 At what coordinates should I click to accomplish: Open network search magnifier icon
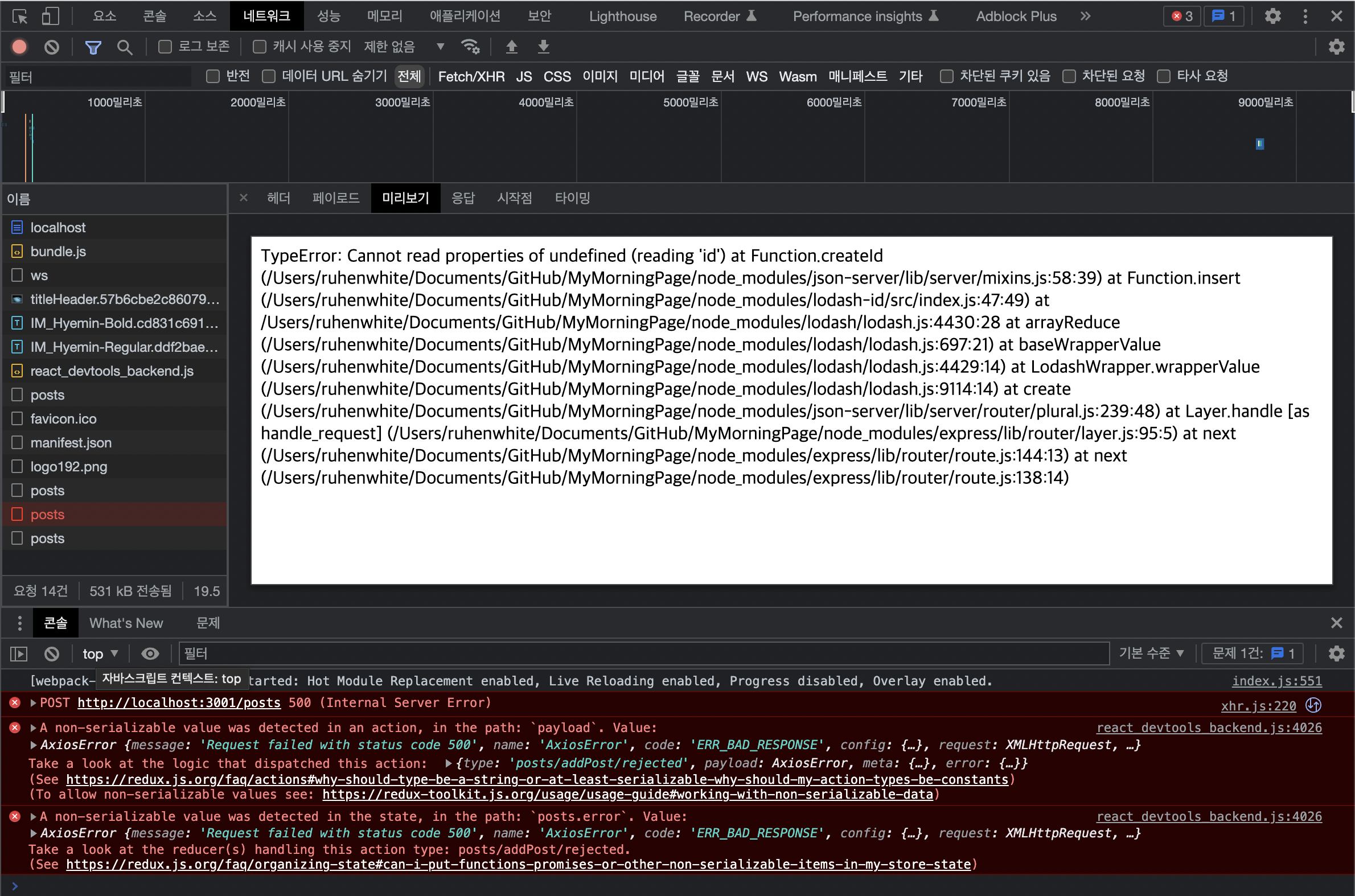tap(125, 47)
